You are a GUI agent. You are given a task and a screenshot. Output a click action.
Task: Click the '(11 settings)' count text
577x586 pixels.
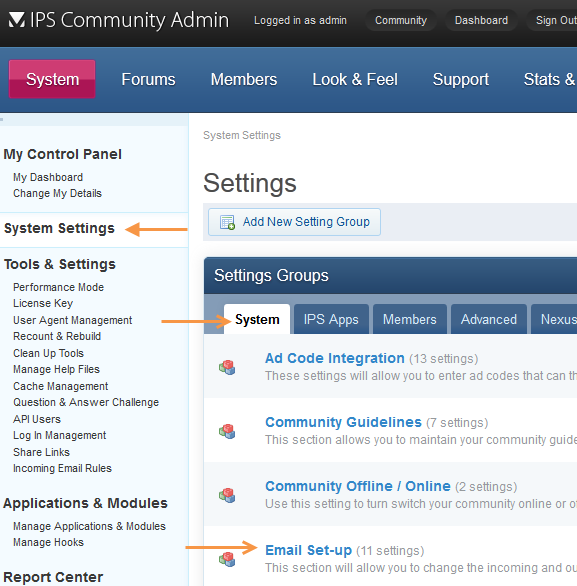390,551
